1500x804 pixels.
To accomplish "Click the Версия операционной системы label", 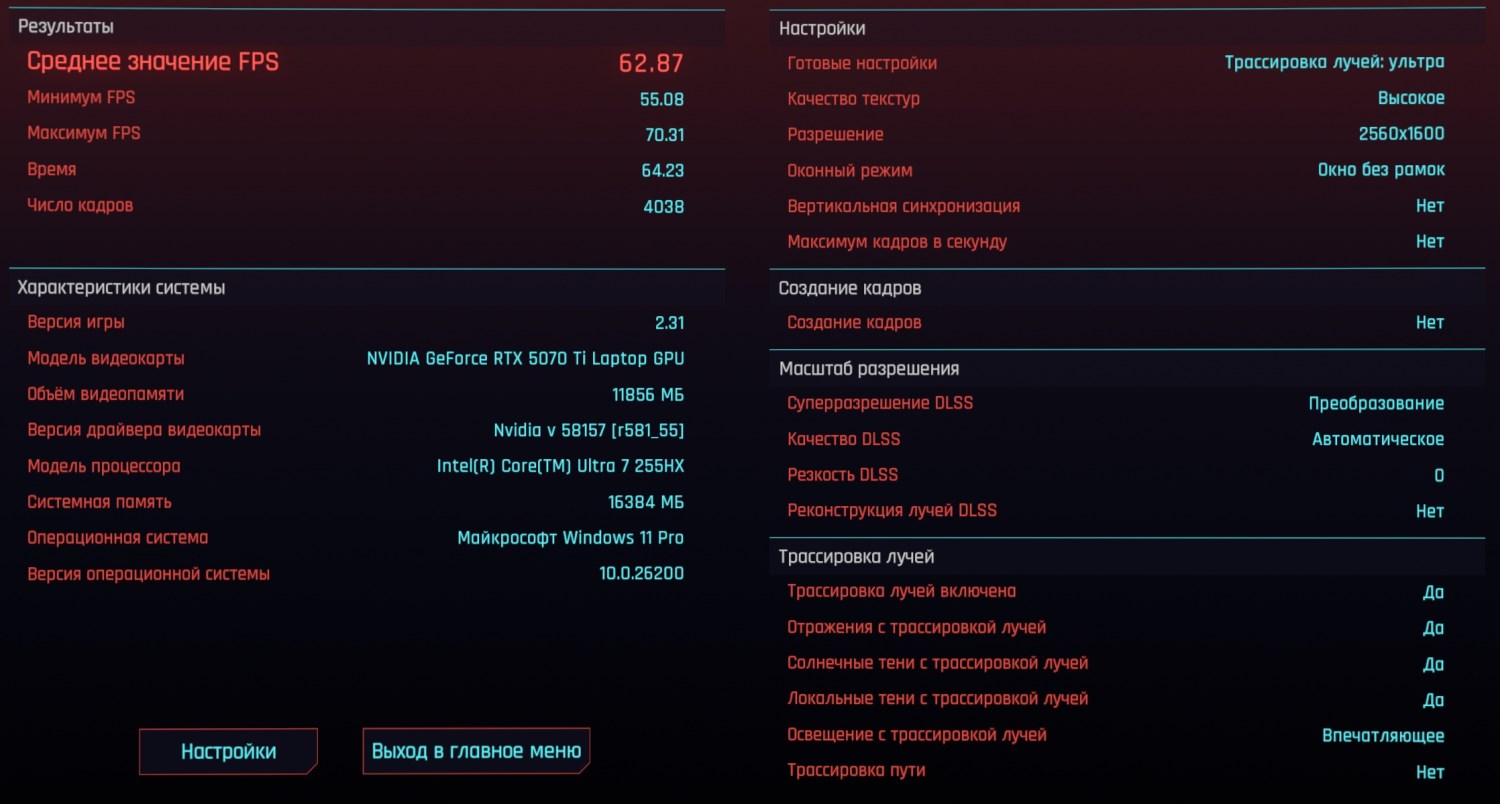I will click(x=149, y=575).
